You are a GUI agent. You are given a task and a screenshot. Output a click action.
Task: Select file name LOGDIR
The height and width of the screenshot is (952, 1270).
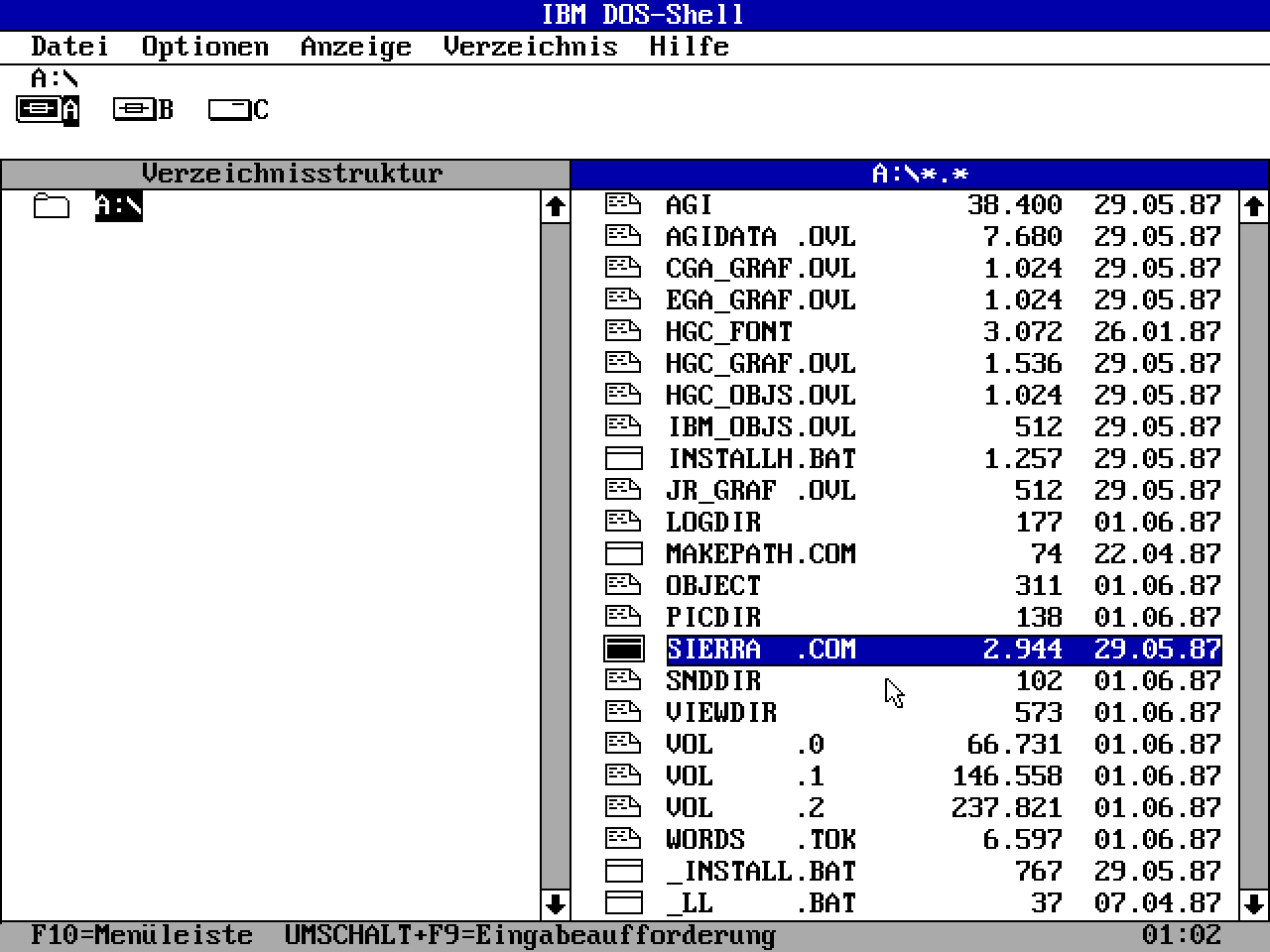712,522
